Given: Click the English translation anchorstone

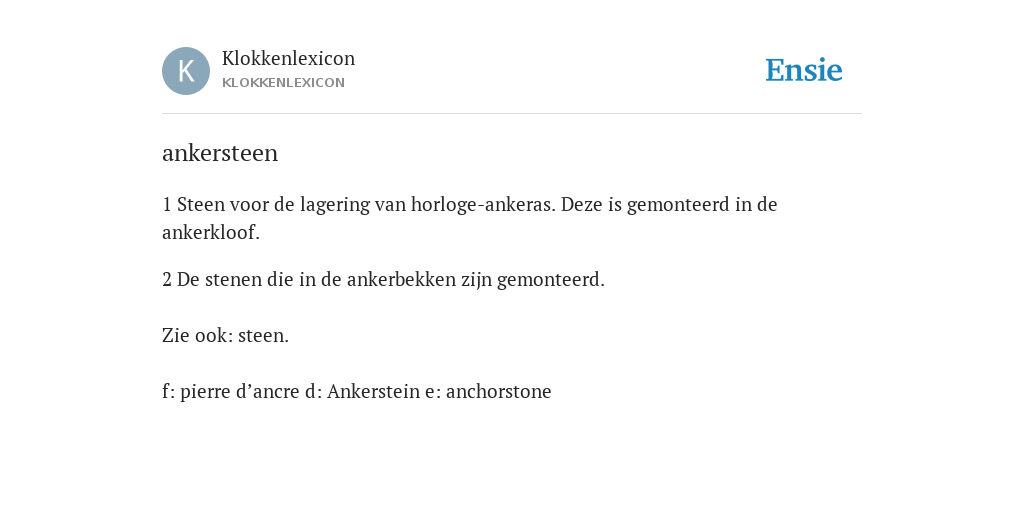Looking at the screenshot, I should coord(499,392).
